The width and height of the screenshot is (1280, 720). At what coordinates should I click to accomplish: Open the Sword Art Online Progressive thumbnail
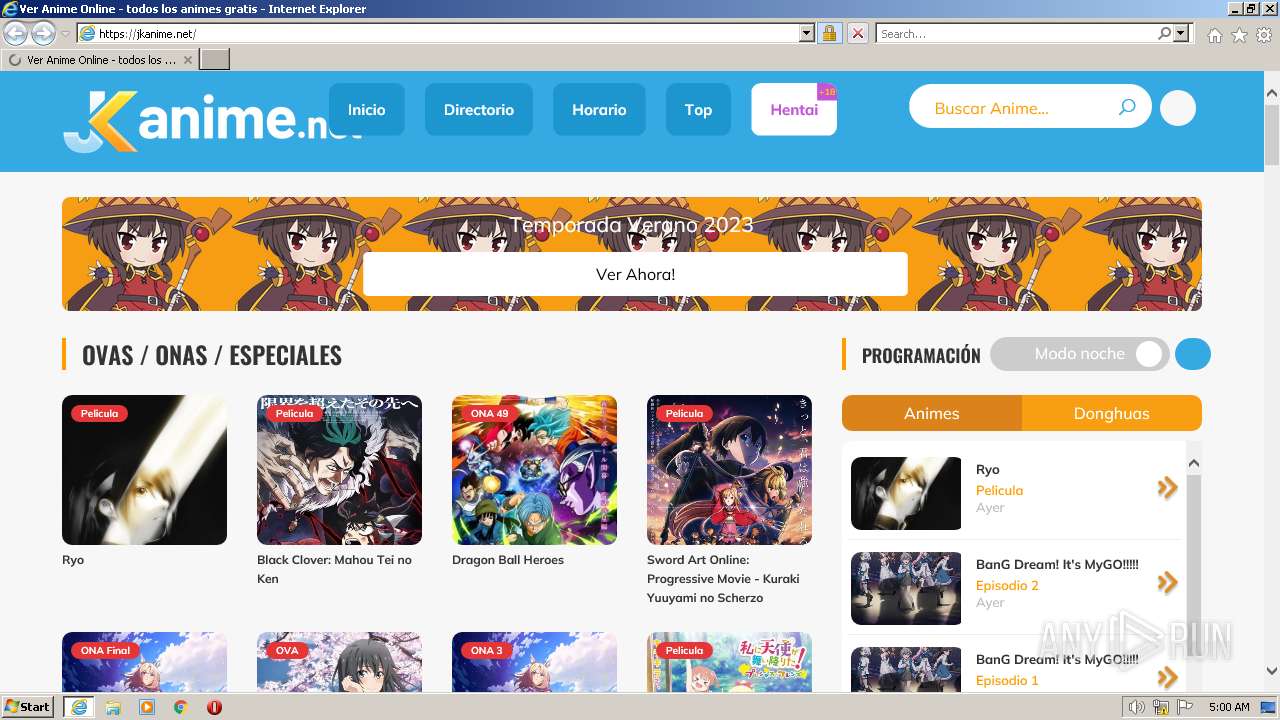729,470
